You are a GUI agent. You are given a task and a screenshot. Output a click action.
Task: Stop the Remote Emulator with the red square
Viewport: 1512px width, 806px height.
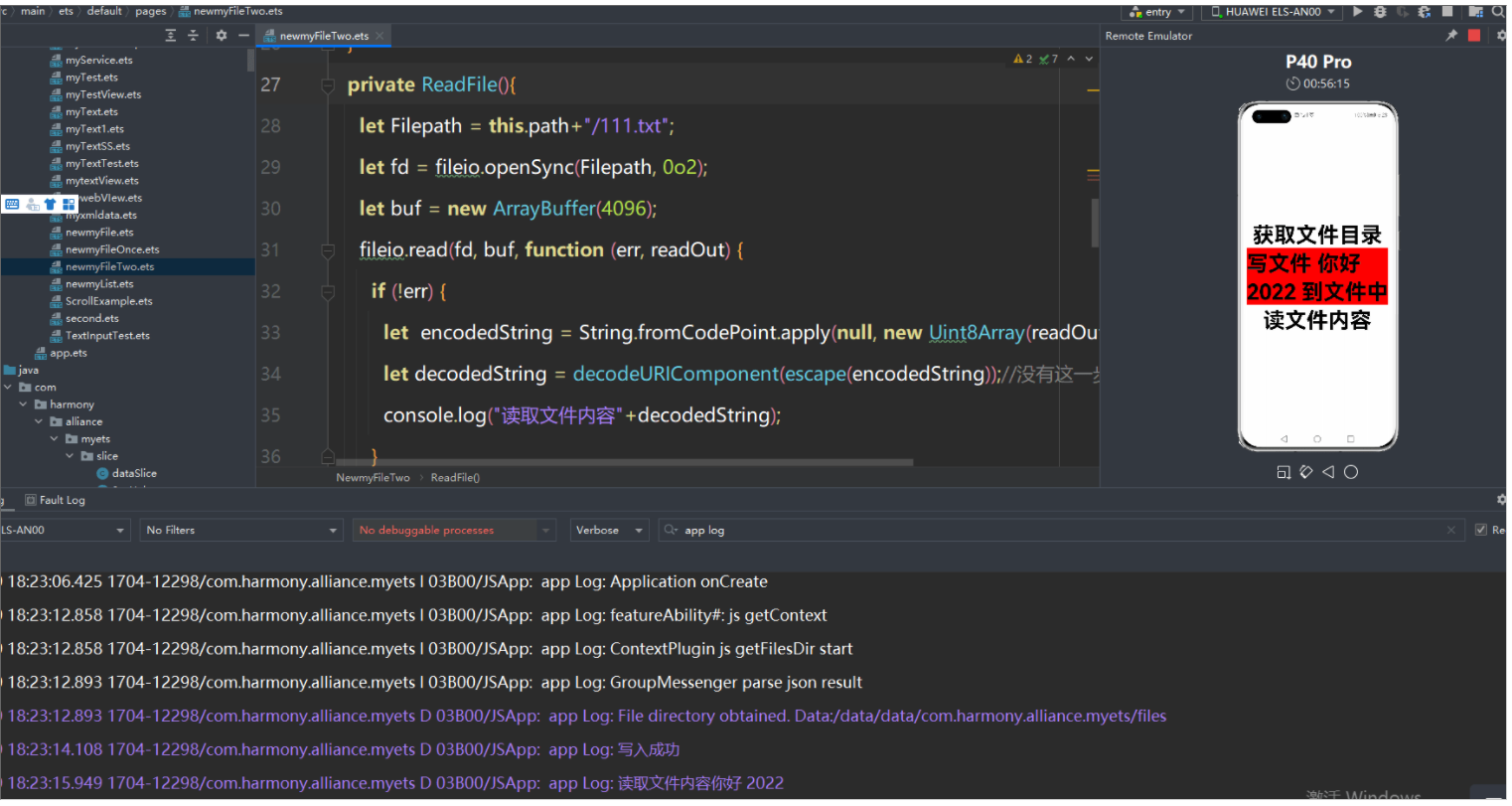pos(1474,35)
